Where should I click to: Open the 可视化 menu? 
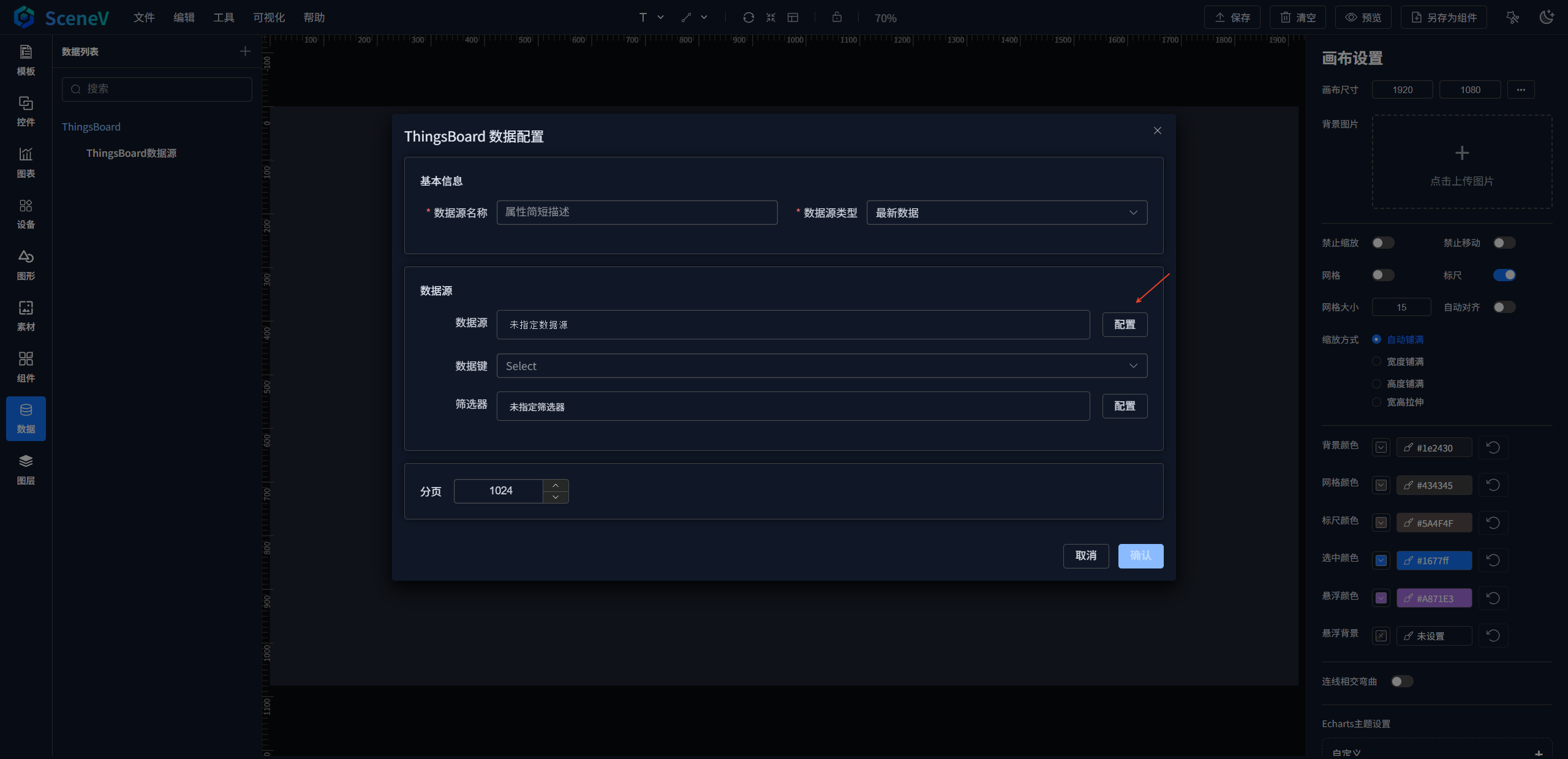[269, 17]
